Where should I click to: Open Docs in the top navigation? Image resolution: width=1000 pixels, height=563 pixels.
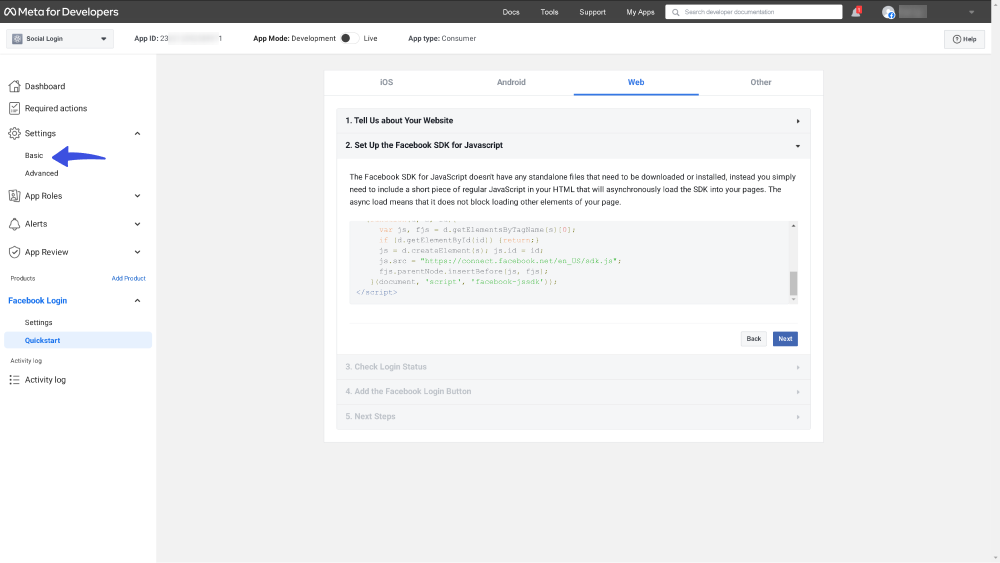(511, 12)
